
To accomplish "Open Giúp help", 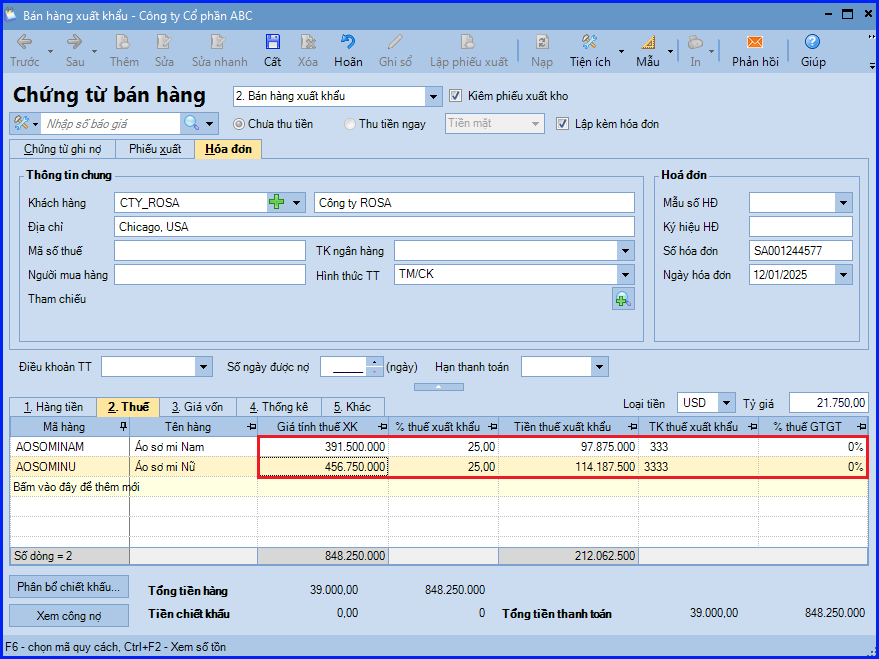I will pyautogui.click(x=813, y=50).
